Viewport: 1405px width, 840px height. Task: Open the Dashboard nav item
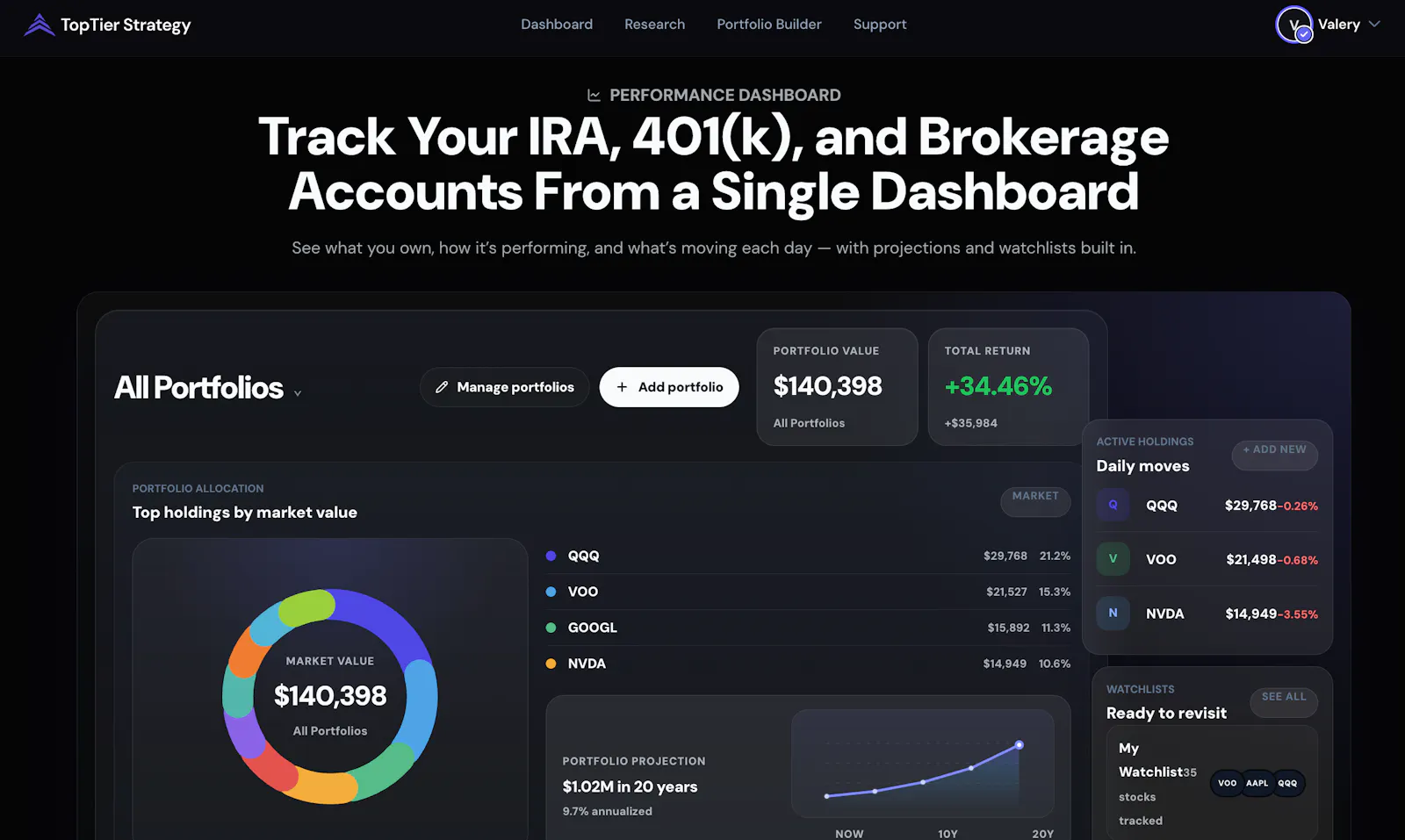(557, 25)
